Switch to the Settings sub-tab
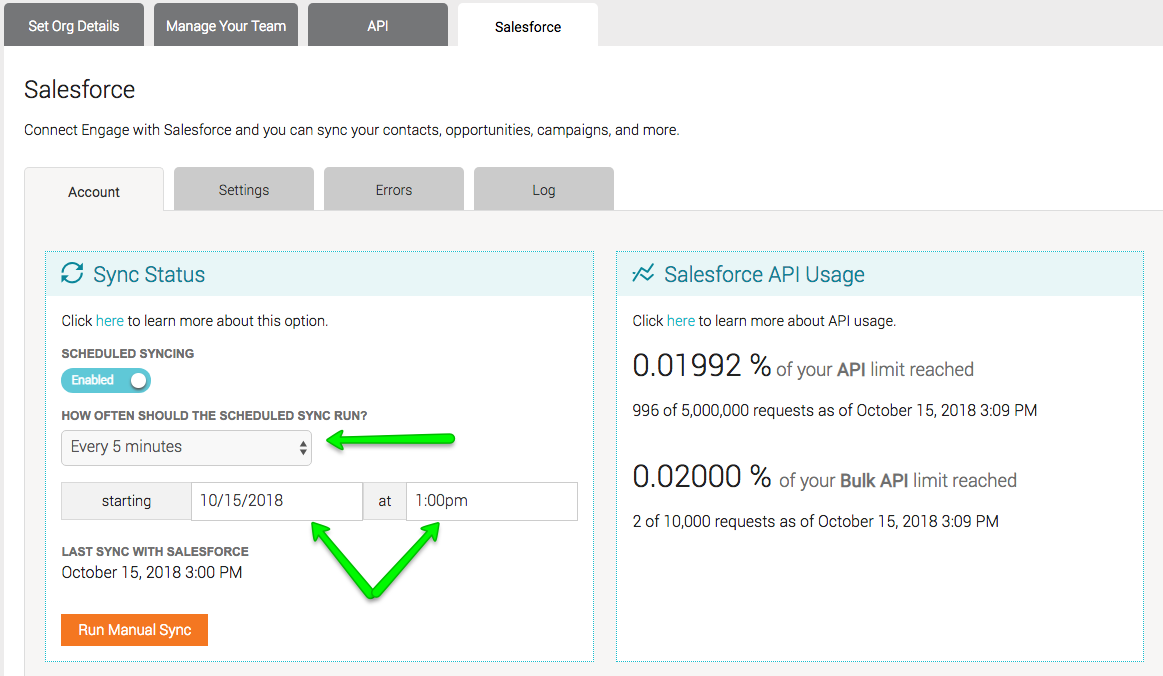This screenshot has width=1163, height=676. (x=243, y=190)
